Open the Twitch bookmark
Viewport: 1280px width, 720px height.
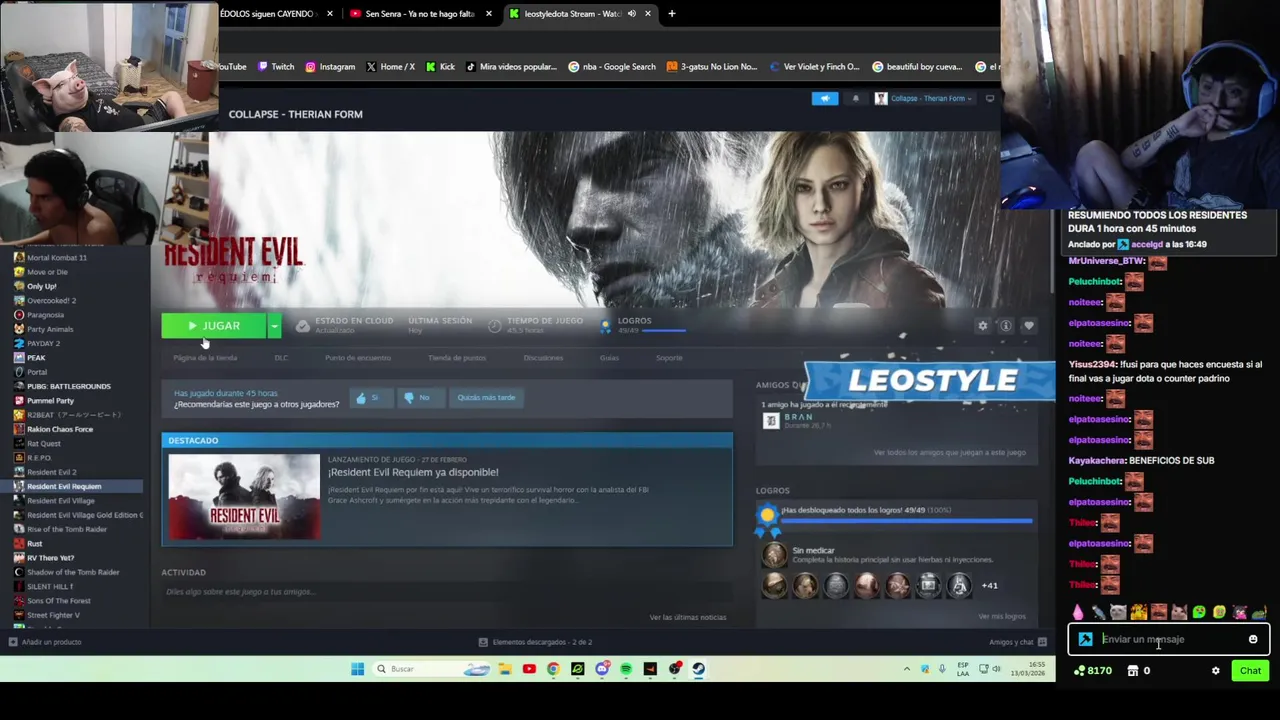276,67
